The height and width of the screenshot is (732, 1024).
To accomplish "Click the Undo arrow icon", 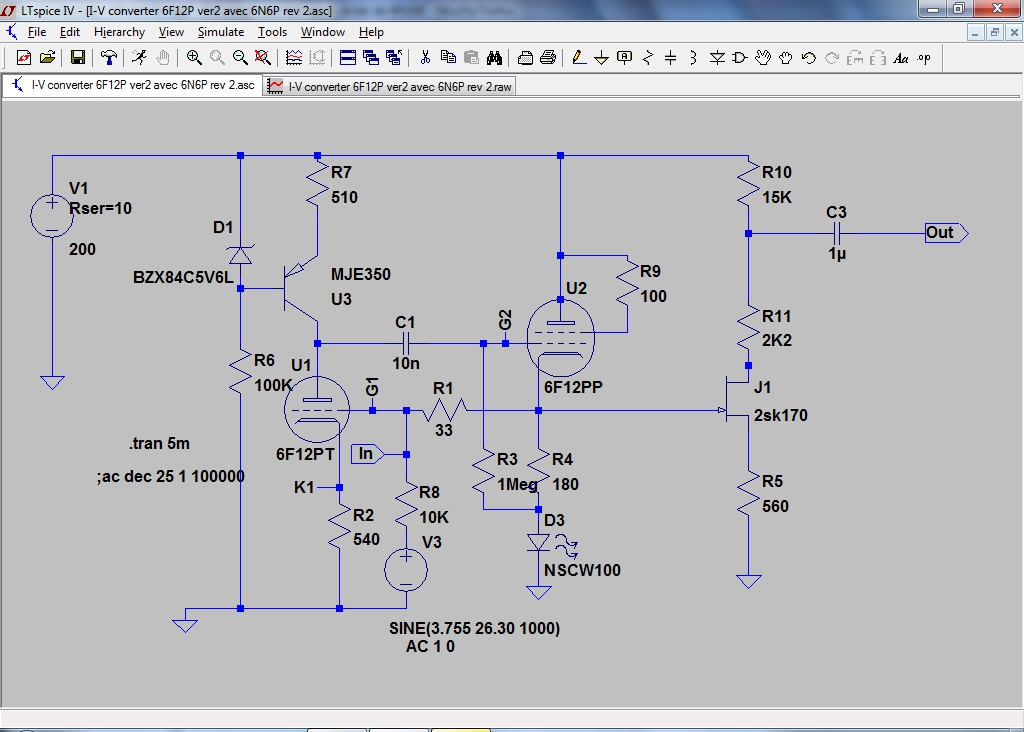I will 808,58.
